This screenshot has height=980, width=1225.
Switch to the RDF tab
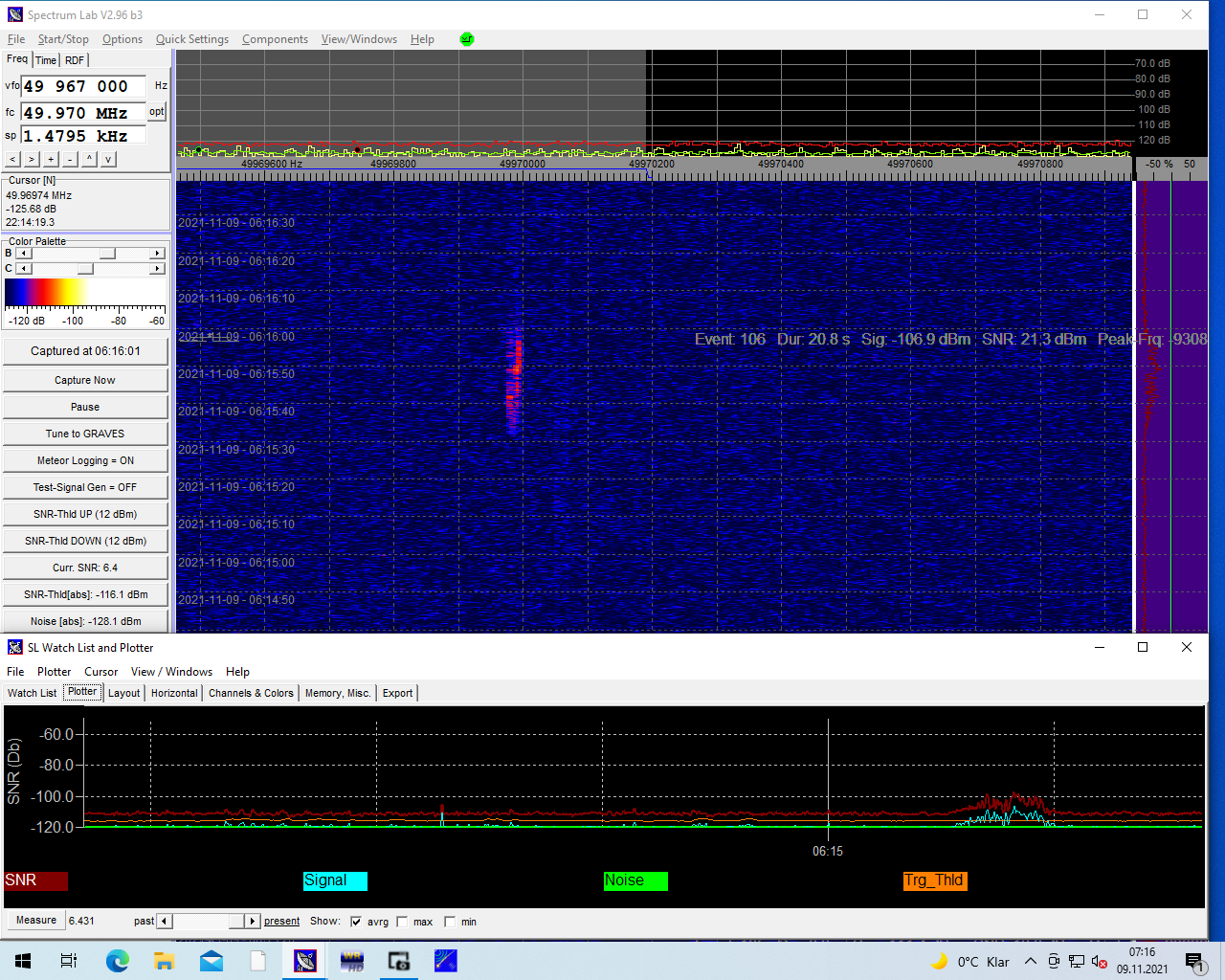(75, 60)
